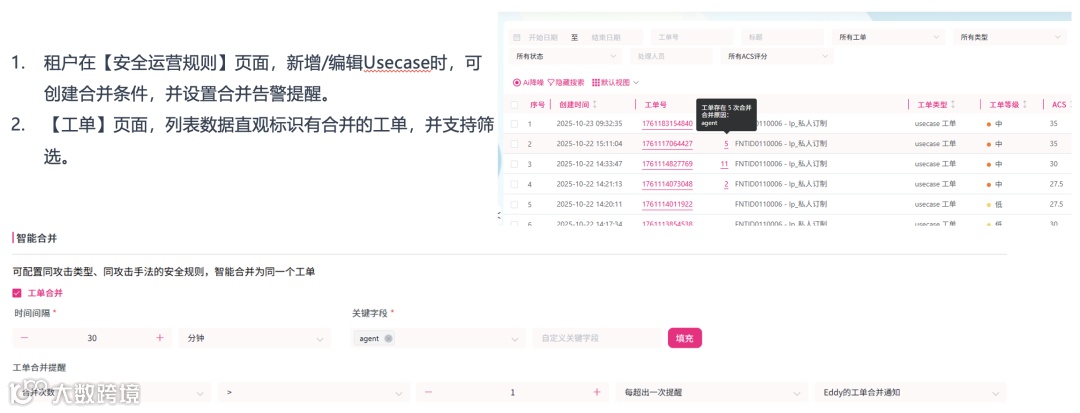1080x413 pixels.
Task: Click the 开始日期 date field
Action: [543, 37]
